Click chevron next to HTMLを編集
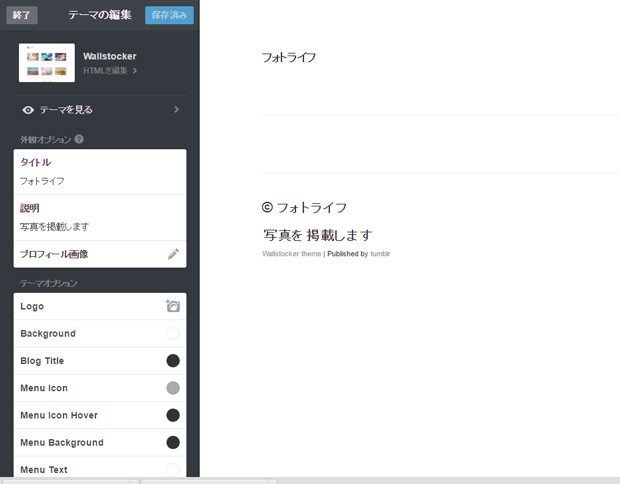 (135, 70)
